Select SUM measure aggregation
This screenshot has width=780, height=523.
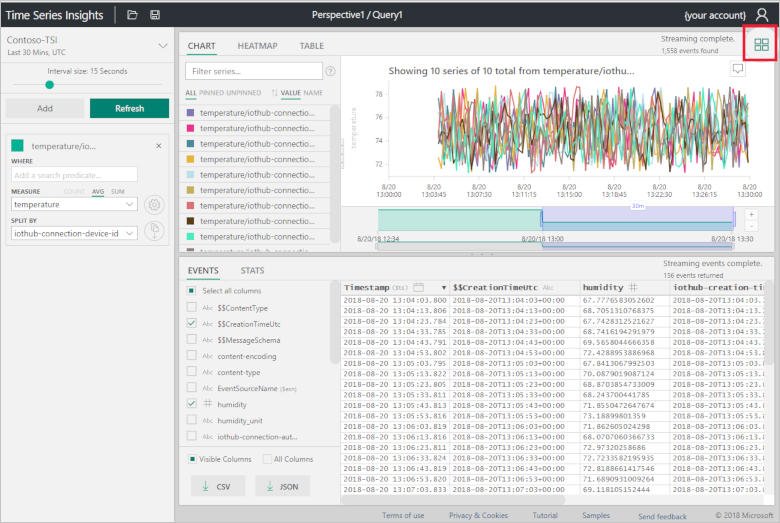tap(118, 192)
